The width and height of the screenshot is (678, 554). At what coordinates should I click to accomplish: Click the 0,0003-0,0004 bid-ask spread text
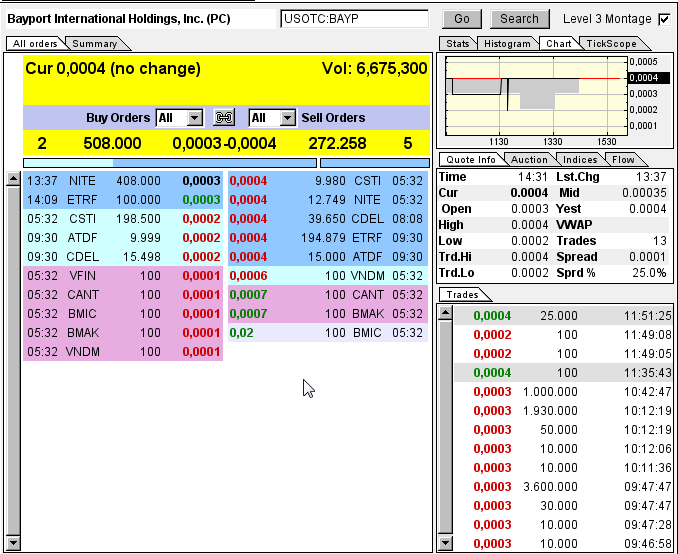click(x=224, y=144)
